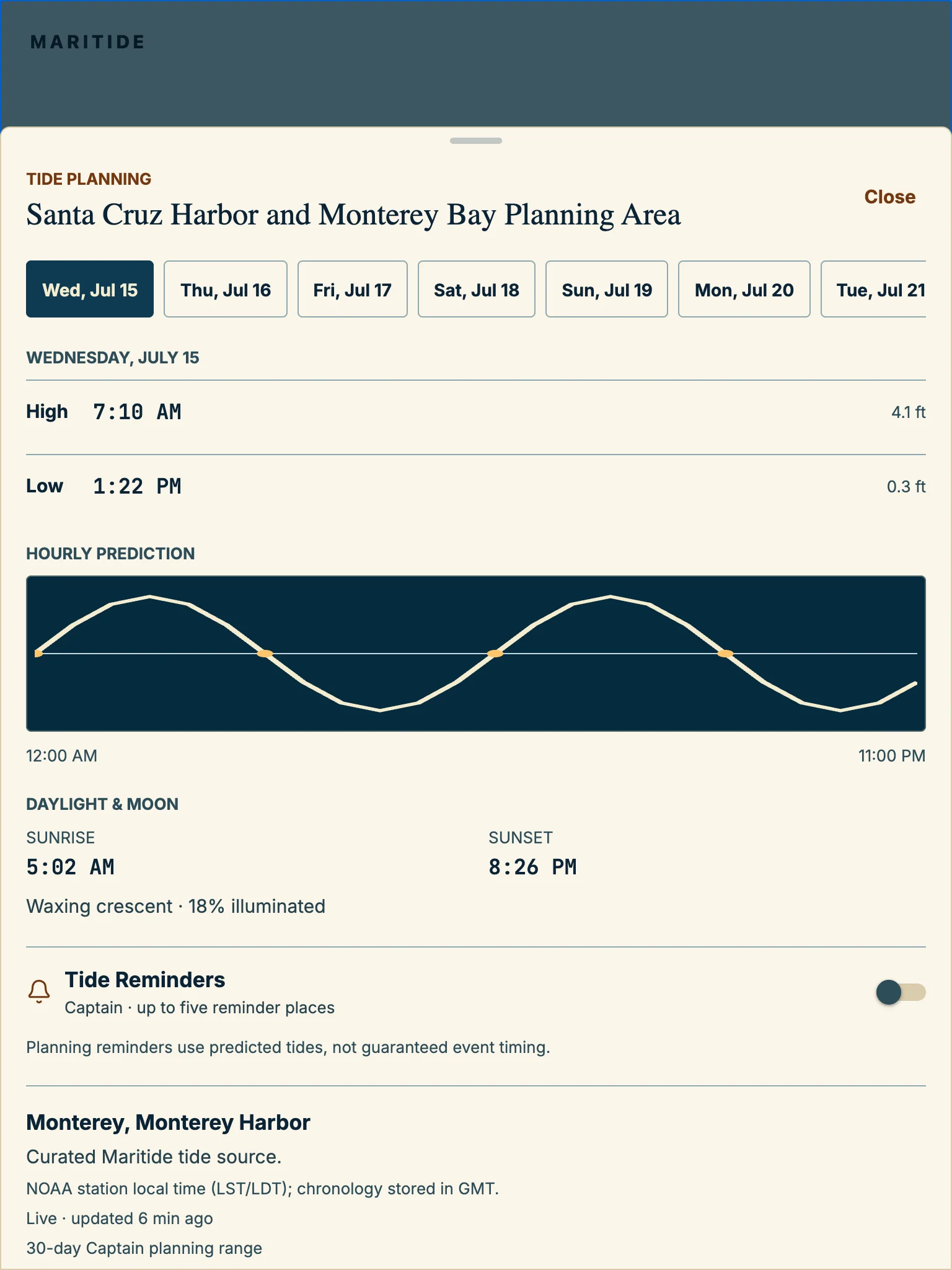The image size is (952, 1270).
Task: Switch to Thu, Jul 16 tab
Action: pos(226,289)
